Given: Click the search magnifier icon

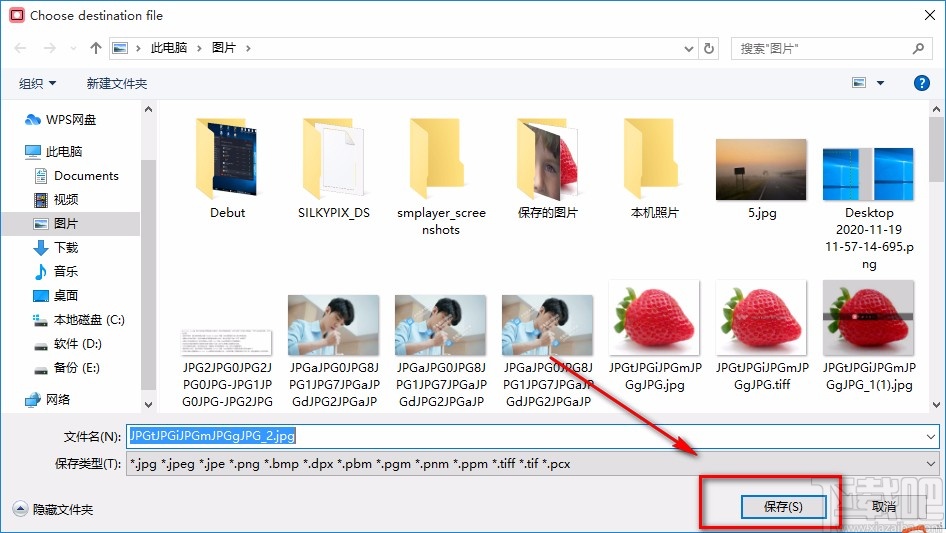Looking at the screenshot, I should (918, 48).
